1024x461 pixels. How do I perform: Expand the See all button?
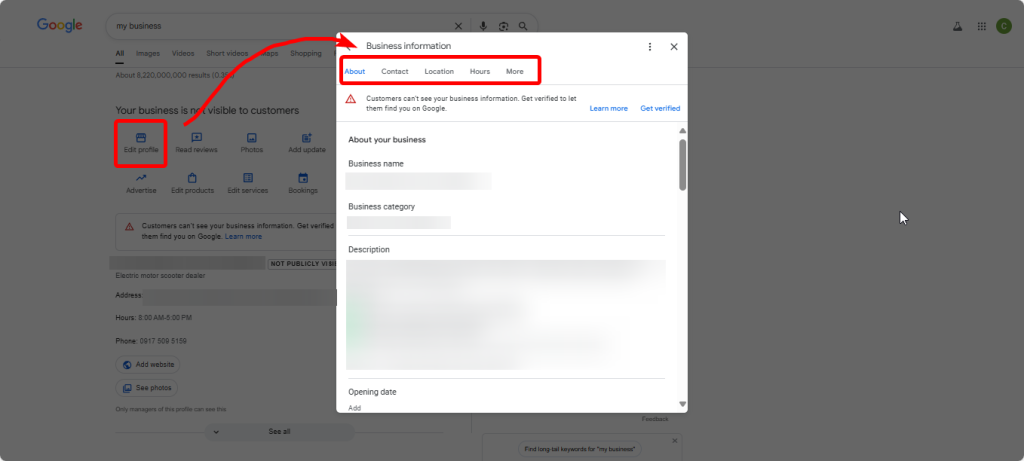pos(280,432)
